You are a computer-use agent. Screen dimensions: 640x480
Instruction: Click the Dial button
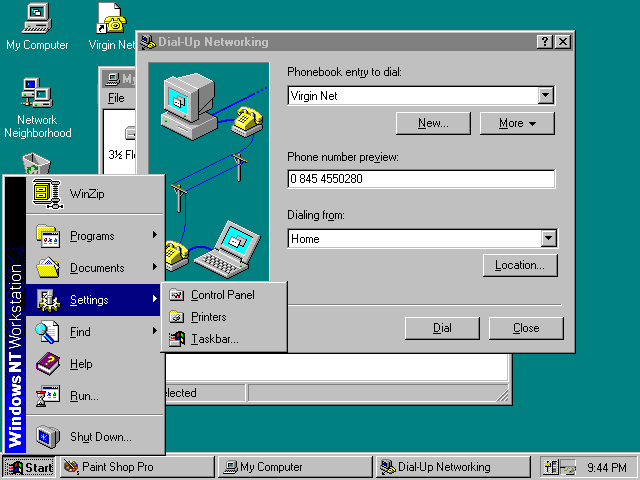pyautogui.click(x=442, y=328)
